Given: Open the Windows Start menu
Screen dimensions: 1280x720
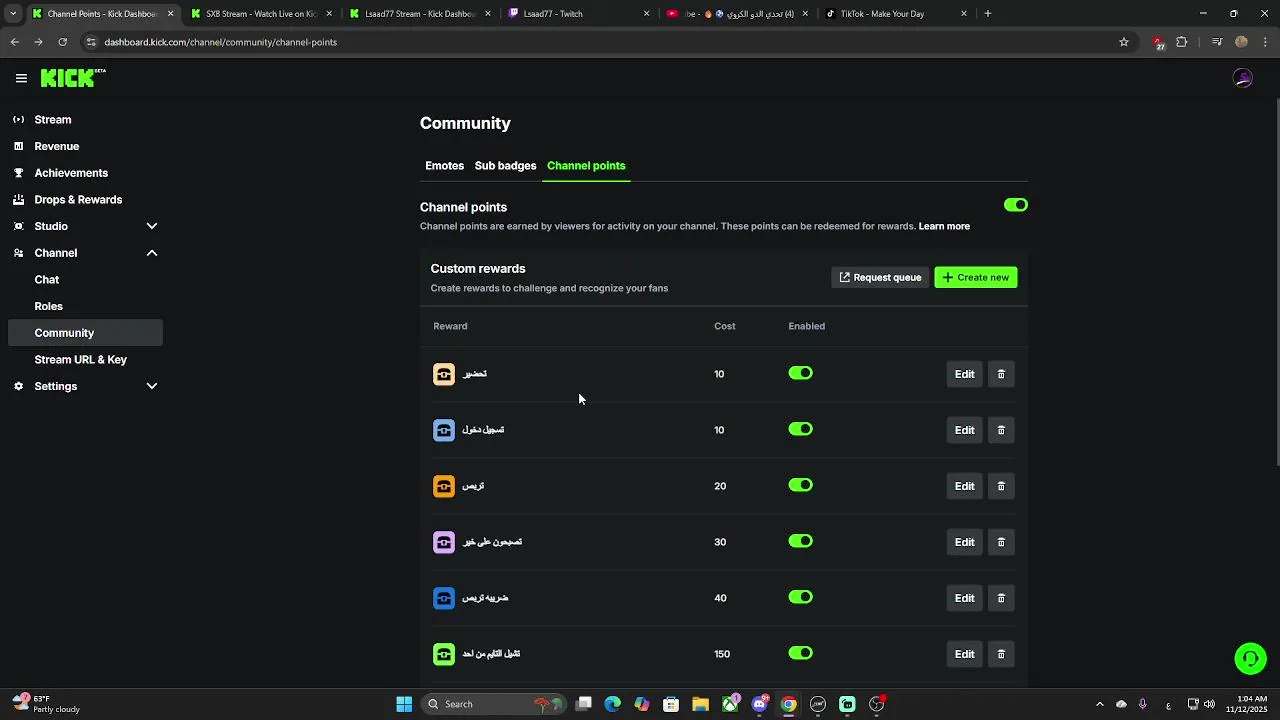Looking at the screenshot, I should [404, 704].
